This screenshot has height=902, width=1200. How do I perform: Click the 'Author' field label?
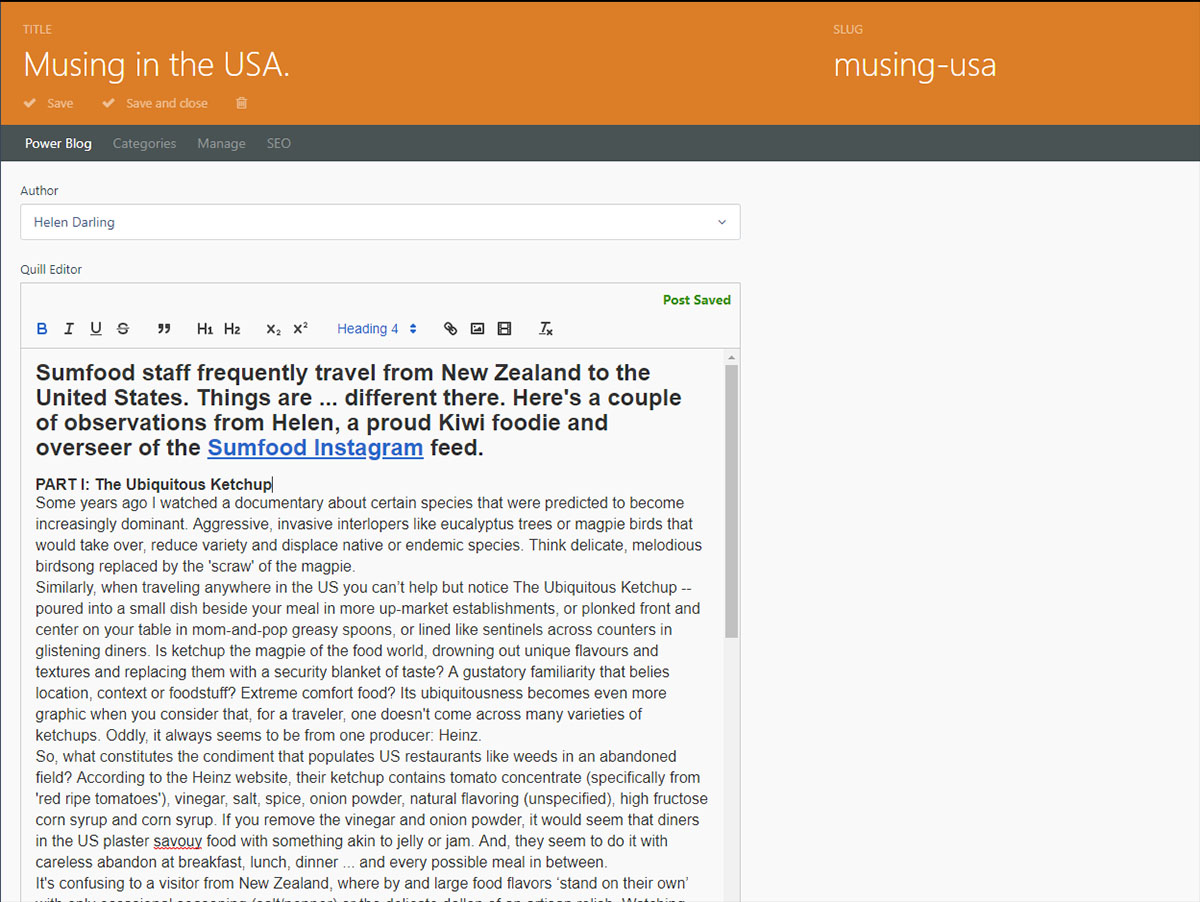(39, 190)
